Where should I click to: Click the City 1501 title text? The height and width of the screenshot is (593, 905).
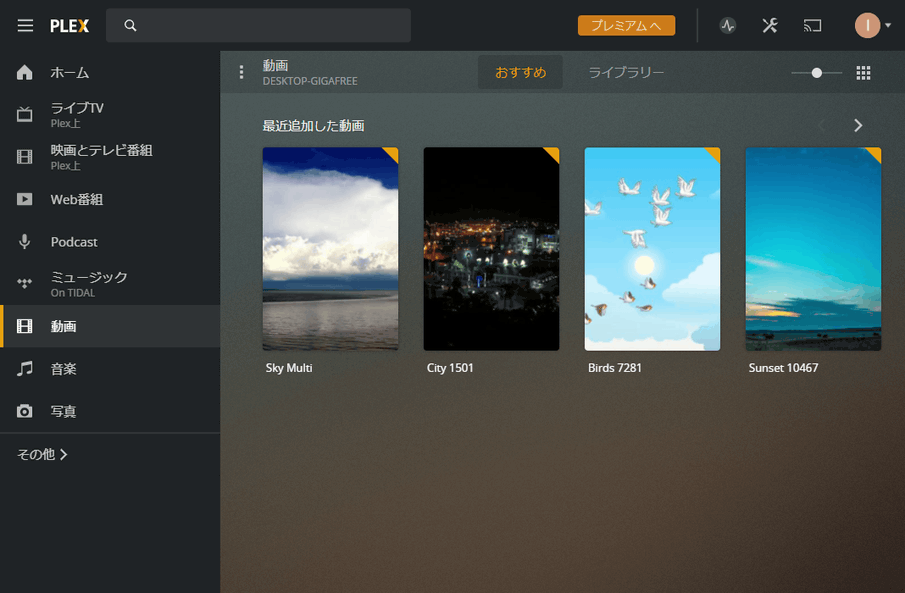[x=450, y=368]
